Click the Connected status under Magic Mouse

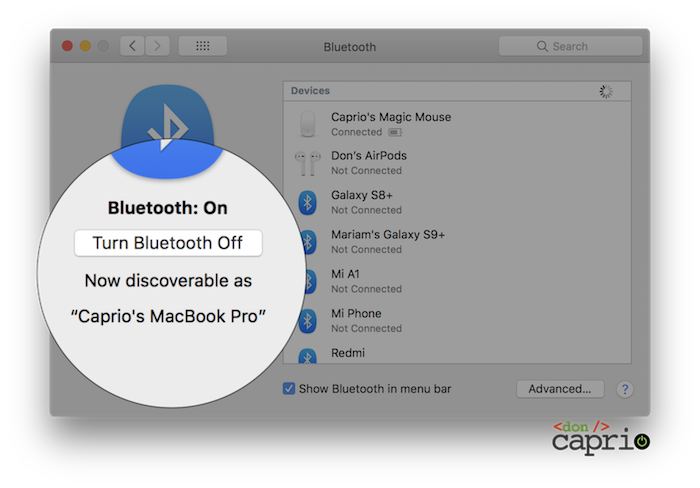coord(356,132)
